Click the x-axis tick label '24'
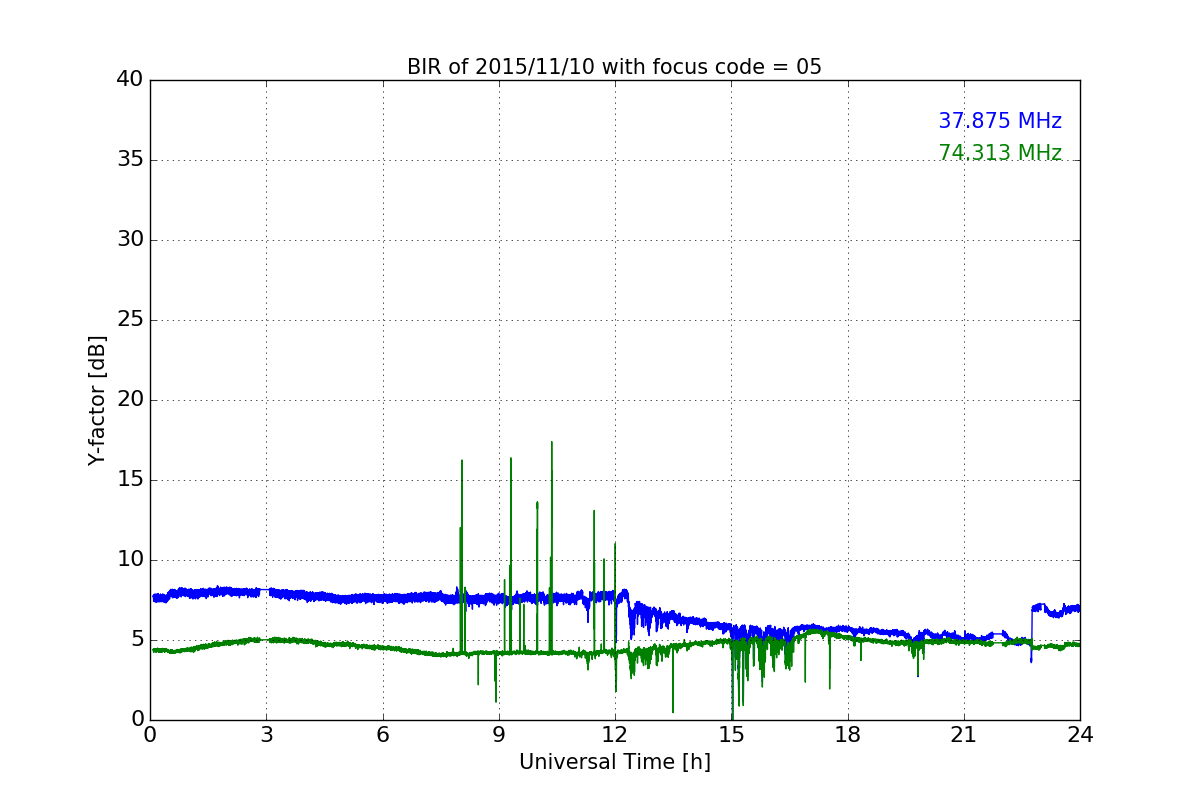The width and height of the screenshot is (1200, 800). [x=1080, y=735]
